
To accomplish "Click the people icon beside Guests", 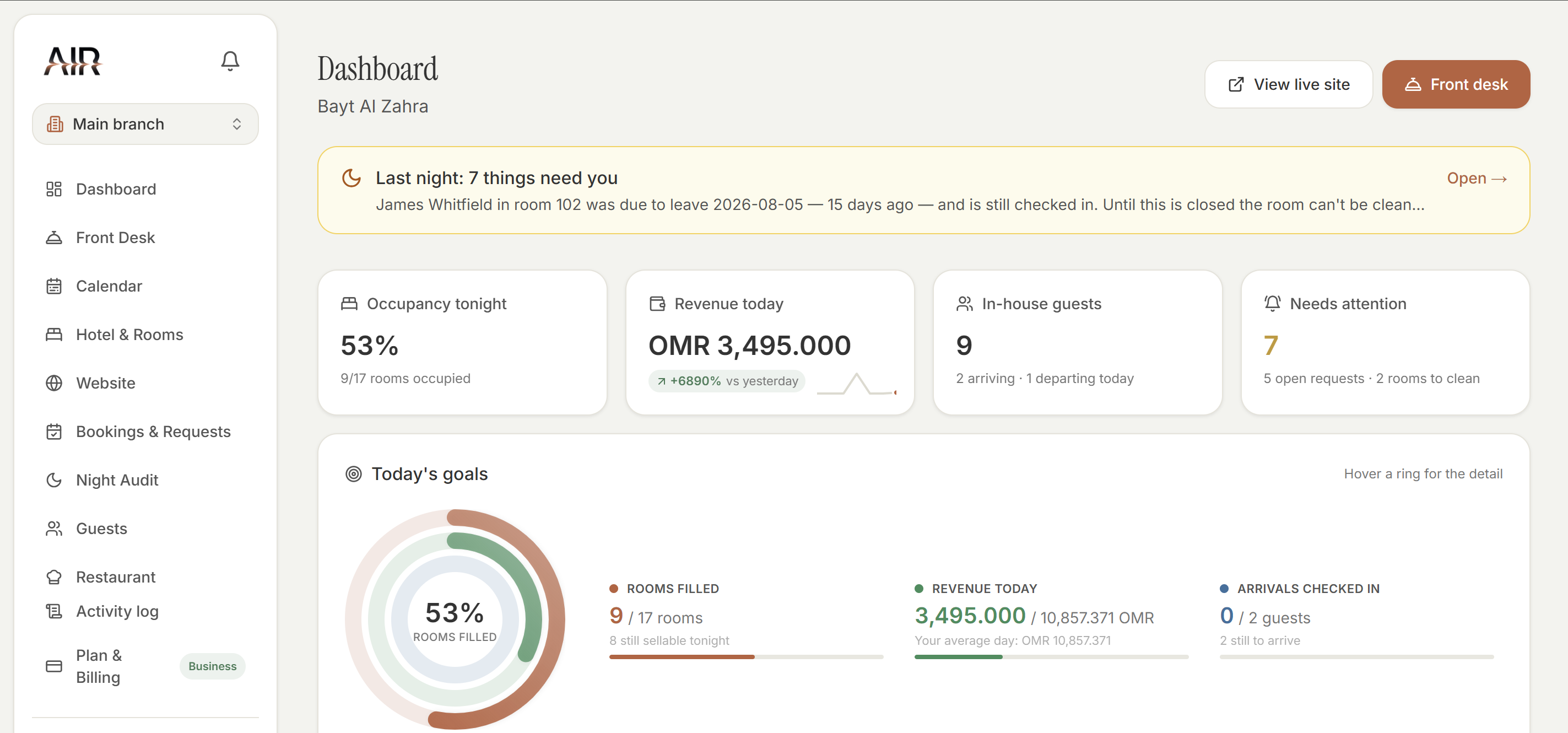I will coord(54,529).
